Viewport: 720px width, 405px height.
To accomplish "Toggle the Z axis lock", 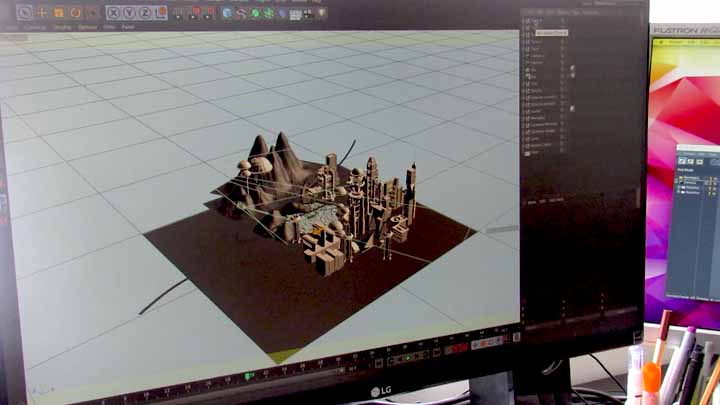I will click(x=145, y=13).
